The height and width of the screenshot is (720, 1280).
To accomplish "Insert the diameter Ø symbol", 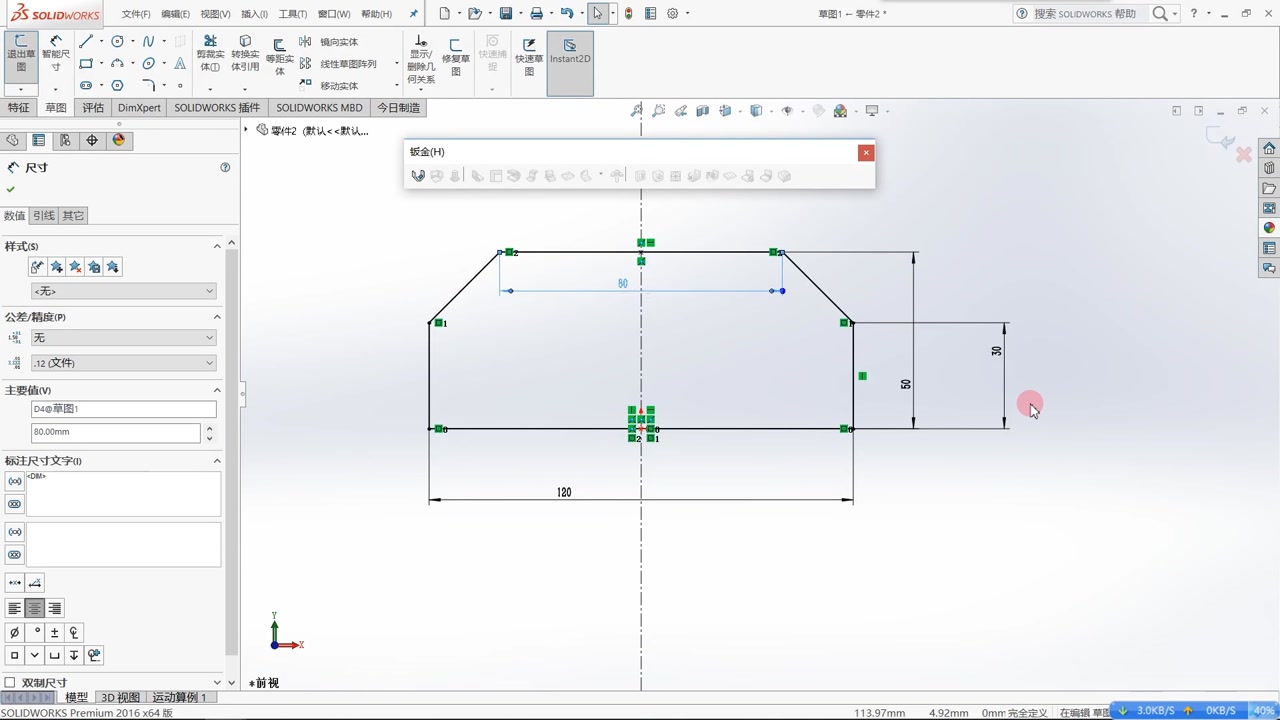I will pos(14,633).
